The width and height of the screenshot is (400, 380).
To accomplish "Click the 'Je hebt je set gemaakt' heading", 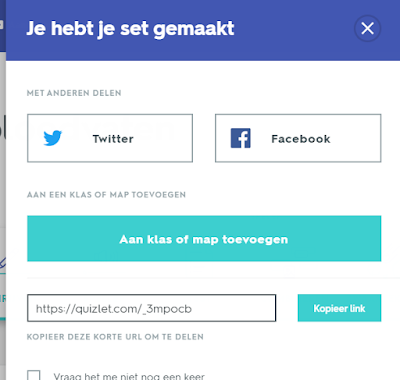I will click(x=130, y=29).
